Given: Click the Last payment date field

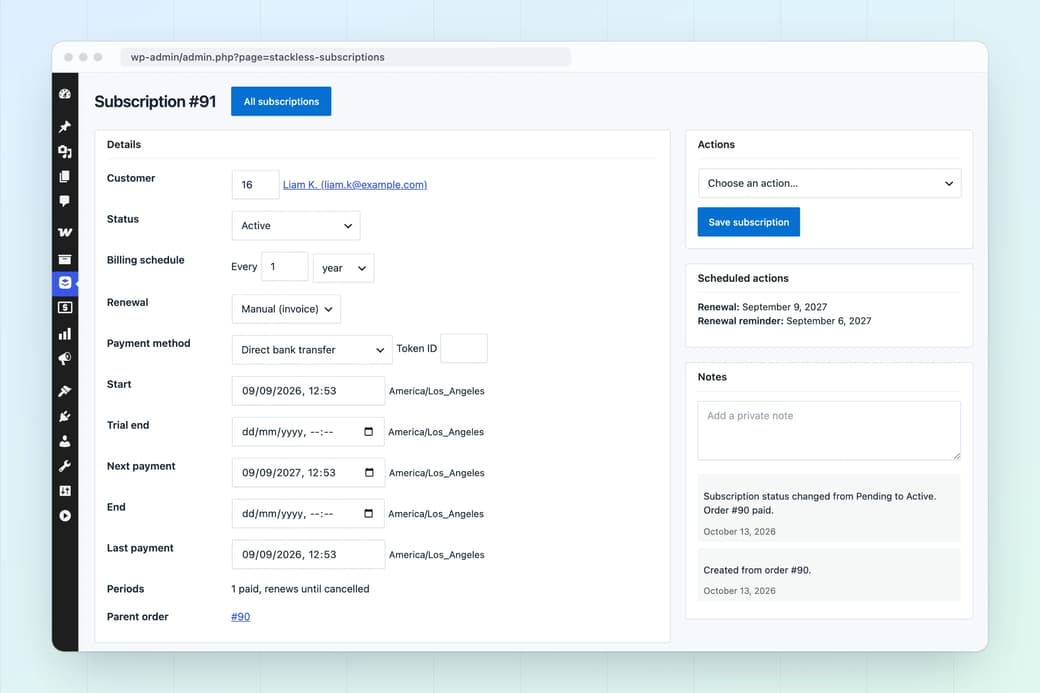Looking at the screenshot, I should pyautogui.click(x=308, y=554).
